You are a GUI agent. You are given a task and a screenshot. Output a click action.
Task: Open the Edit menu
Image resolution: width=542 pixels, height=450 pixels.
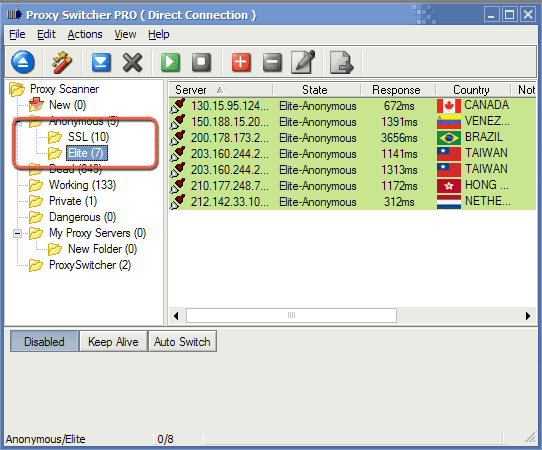coord(46,34)
